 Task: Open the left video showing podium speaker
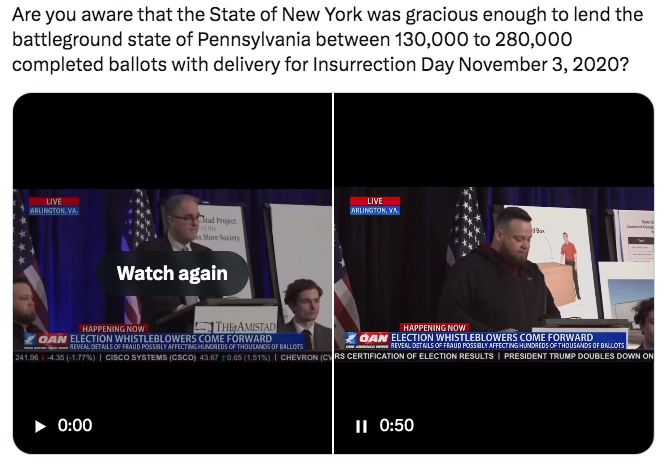pyautogui.click(x=173, y=273)
